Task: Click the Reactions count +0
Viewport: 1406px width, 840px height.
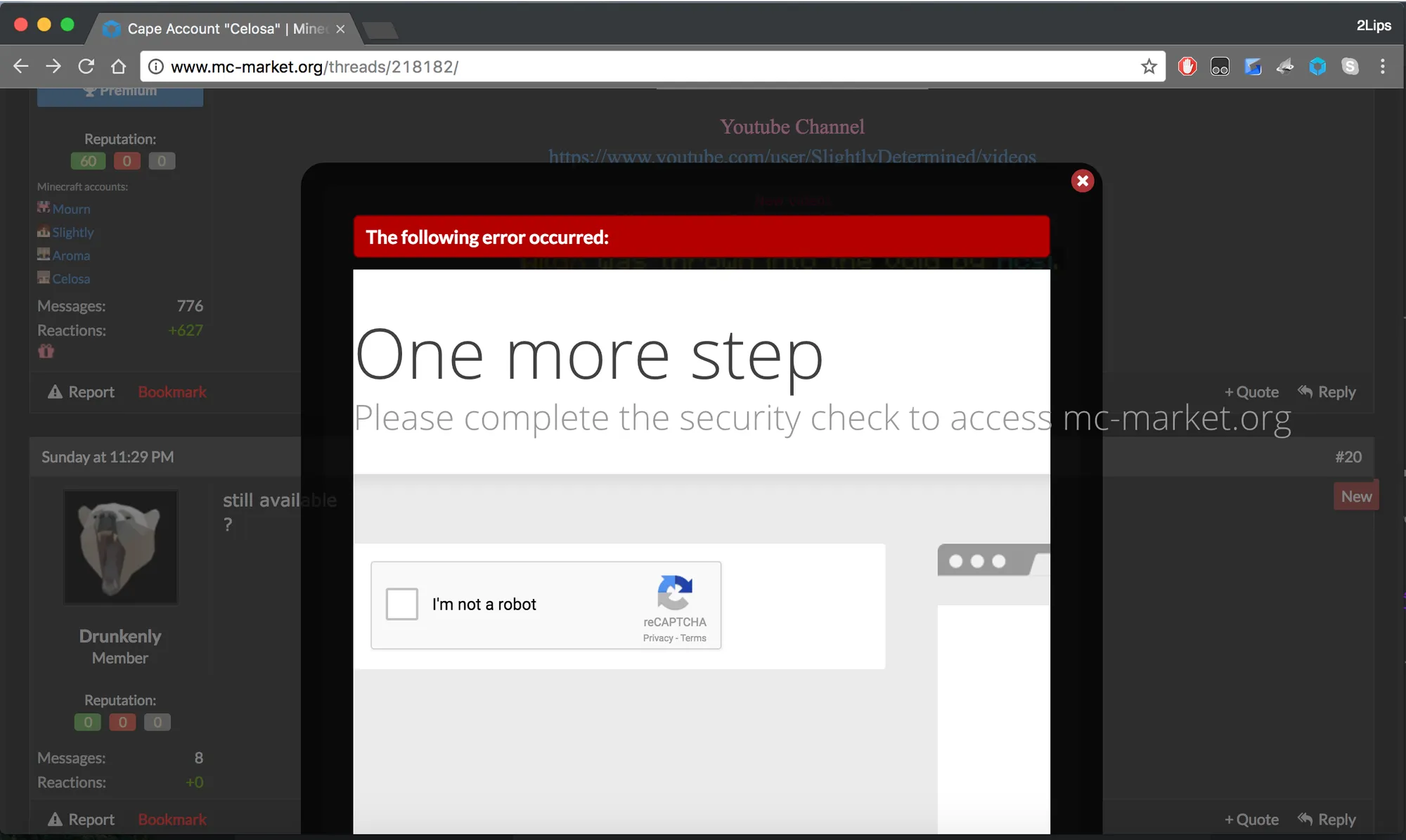Action: click(195, 782)
